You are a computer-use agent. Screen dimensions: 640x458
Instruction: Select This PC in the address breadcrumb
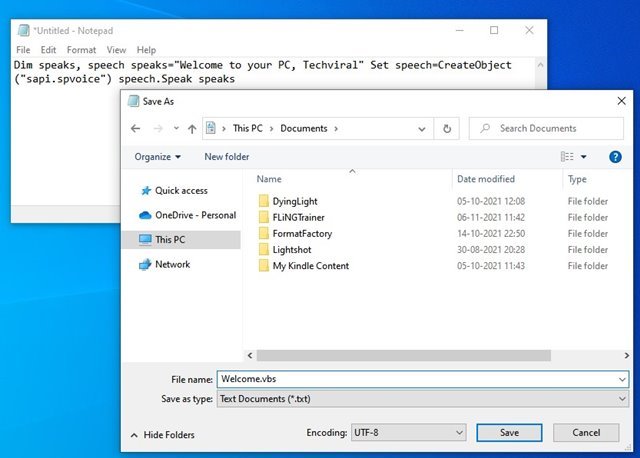(247, 128)
